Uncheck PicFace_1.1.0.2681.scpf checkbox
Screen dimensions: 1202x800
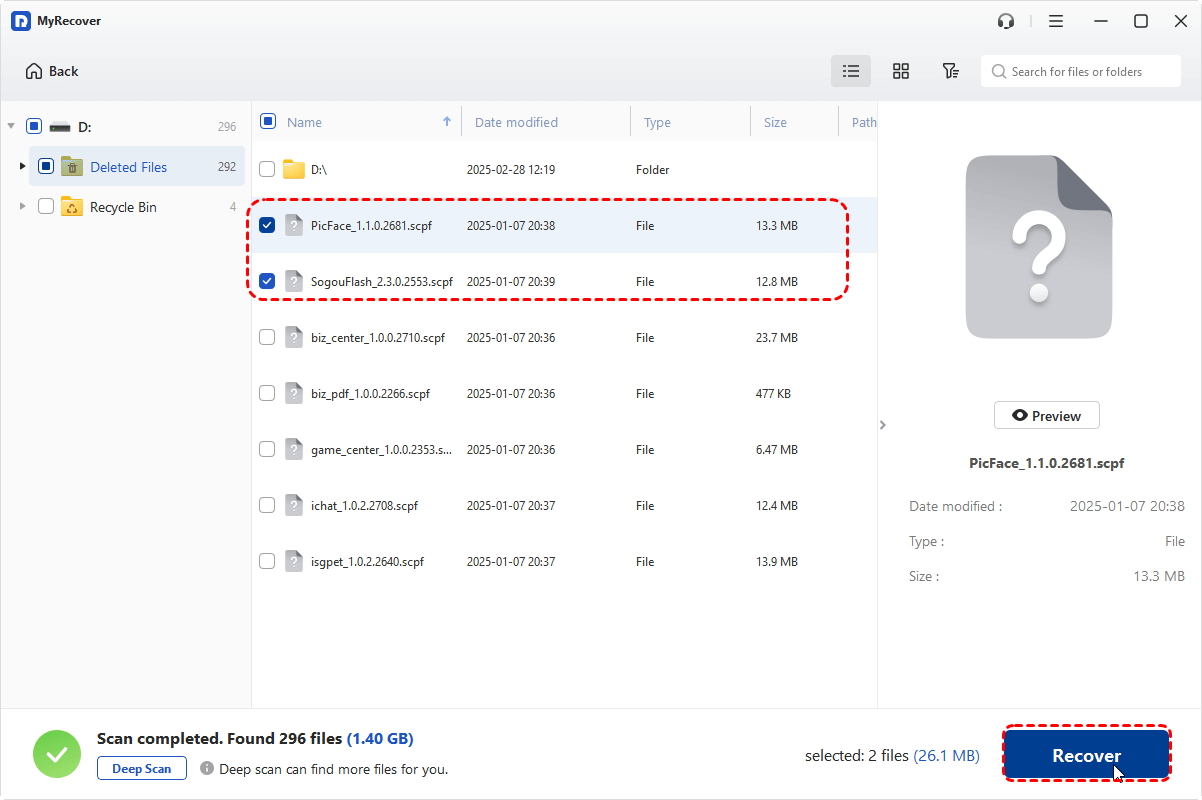(x=267, y=226)
